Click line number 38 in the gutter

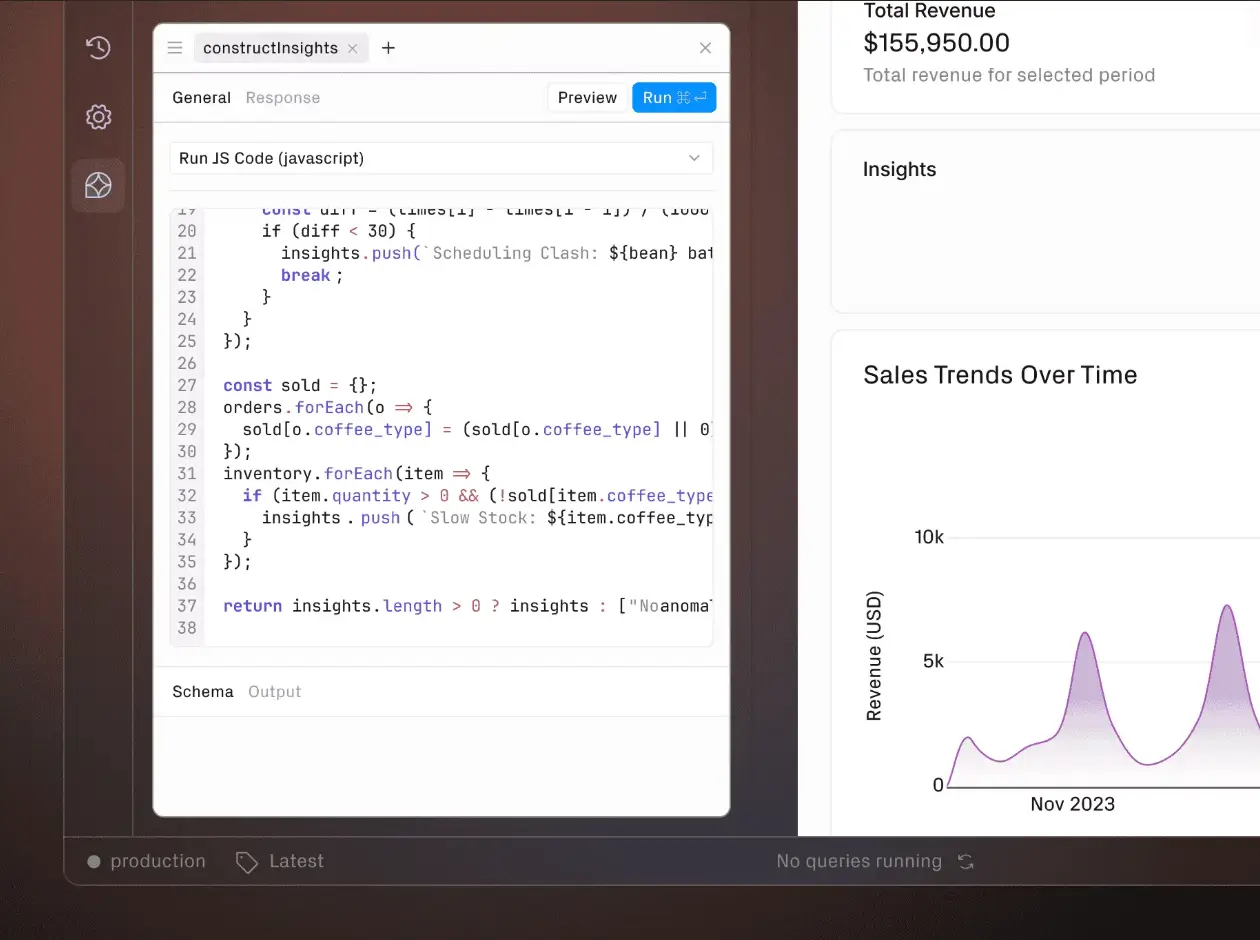click(x=186, y=628)
